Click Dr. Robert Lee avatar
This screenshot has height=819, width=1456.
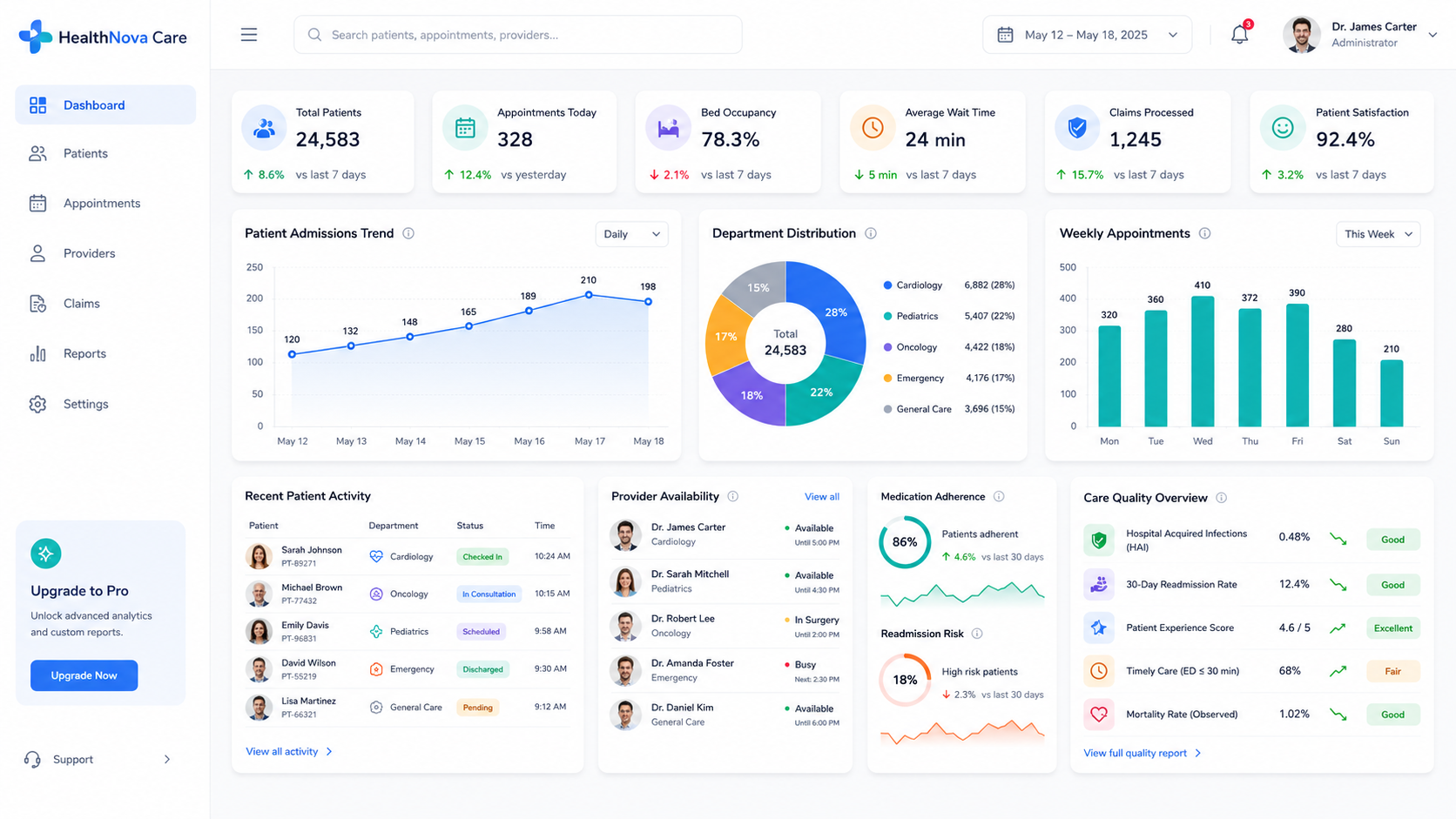625,627
